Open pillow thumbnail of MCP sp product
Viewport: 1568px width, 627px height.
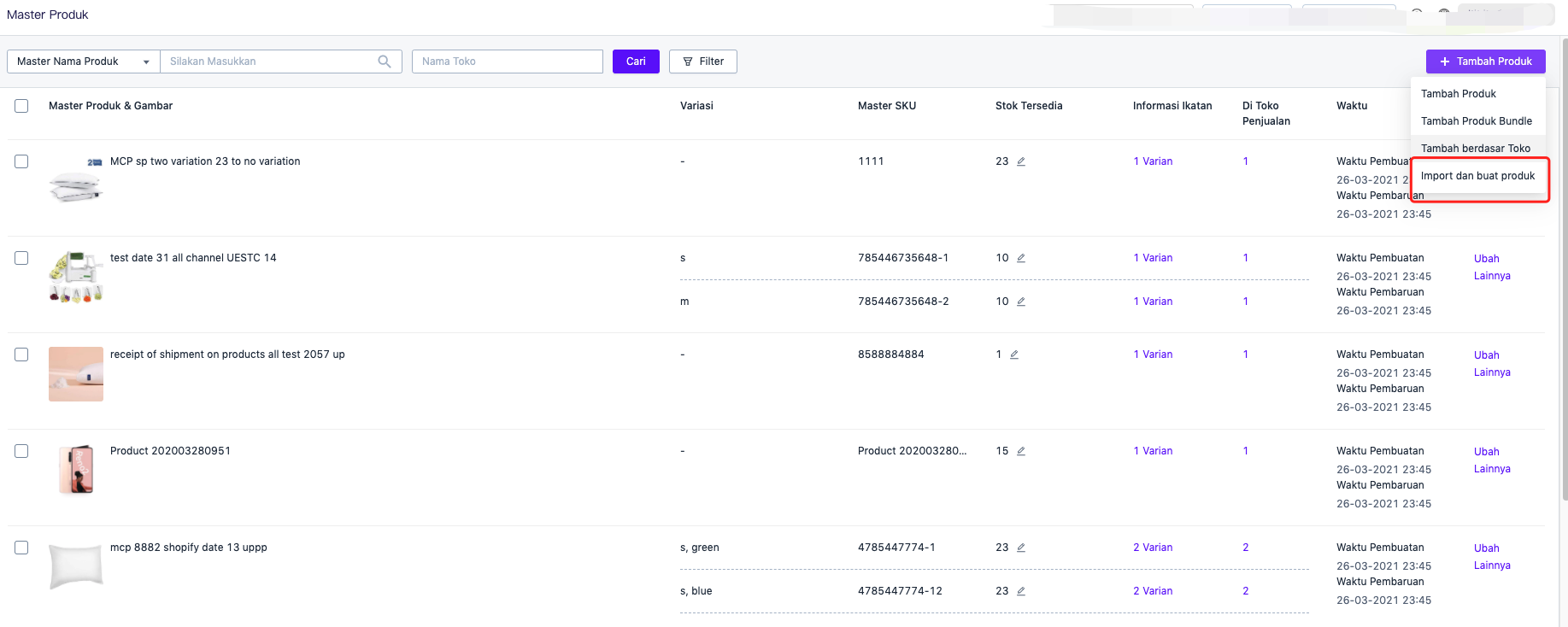click(76, 181)
